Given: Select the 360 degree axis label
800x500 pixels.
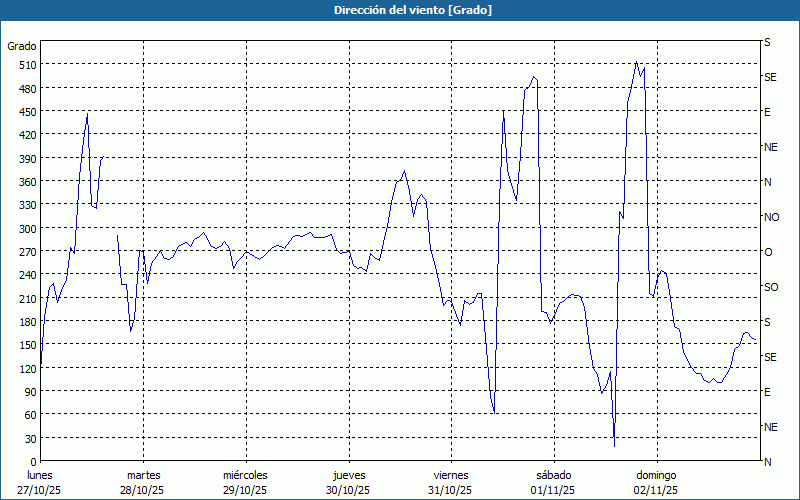Looking at the screenshot, I should pyautogui.click(x=26, y=182).
